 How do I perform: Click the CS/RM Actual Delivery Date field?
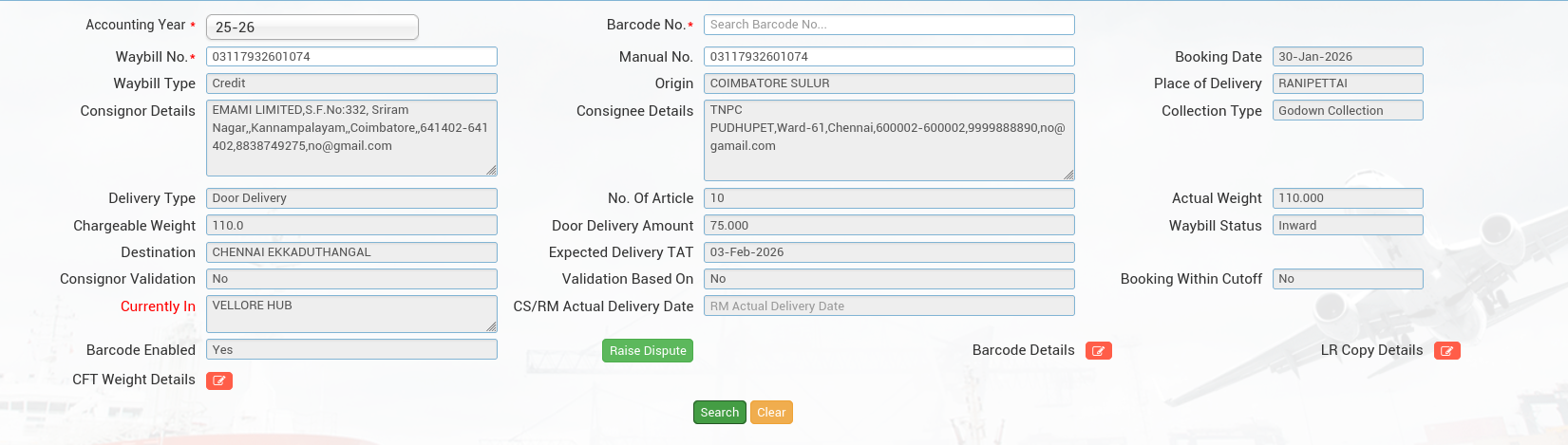(x=888, y=306)
